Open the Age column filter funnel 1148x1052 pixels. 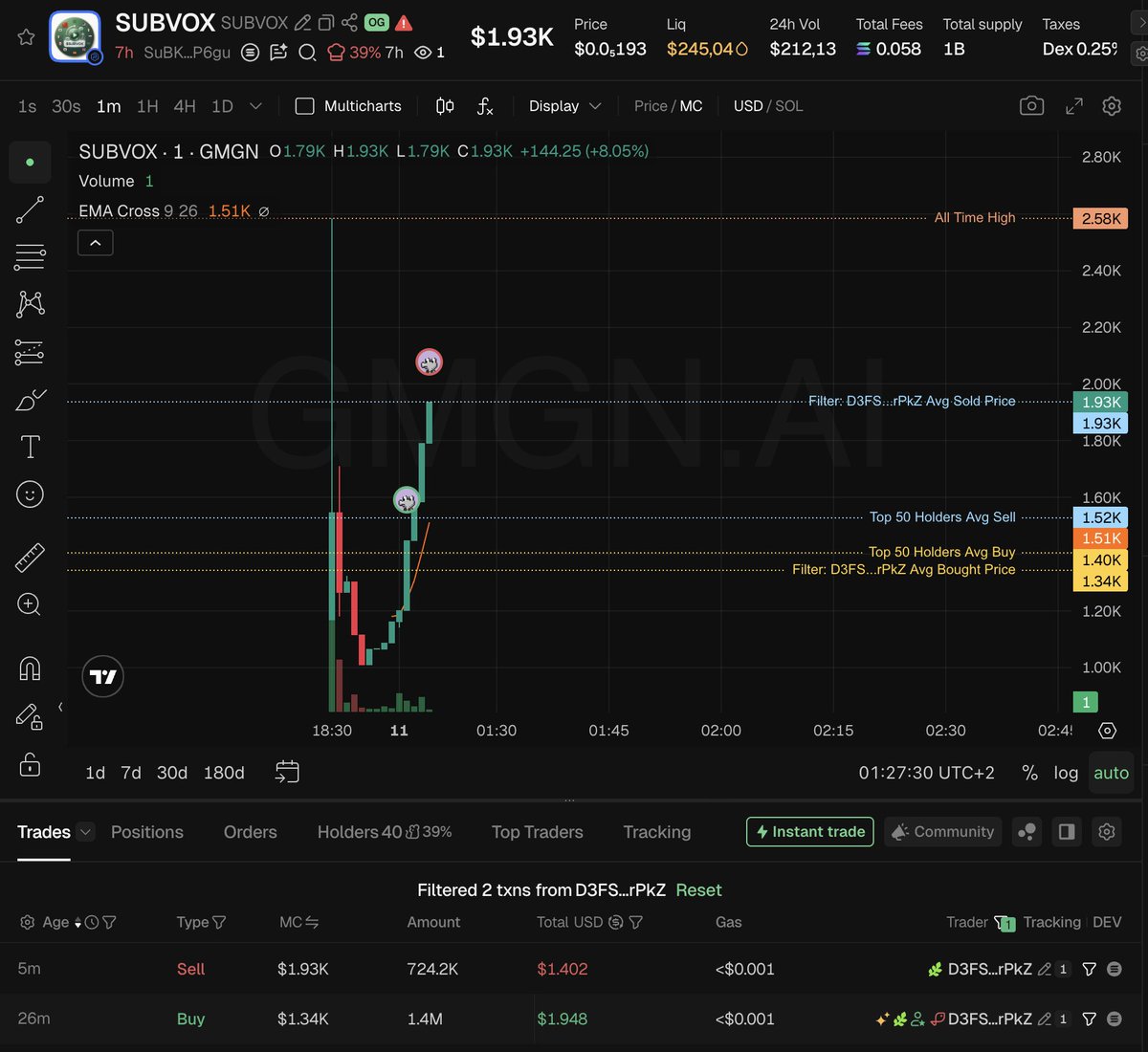(109, 922)
